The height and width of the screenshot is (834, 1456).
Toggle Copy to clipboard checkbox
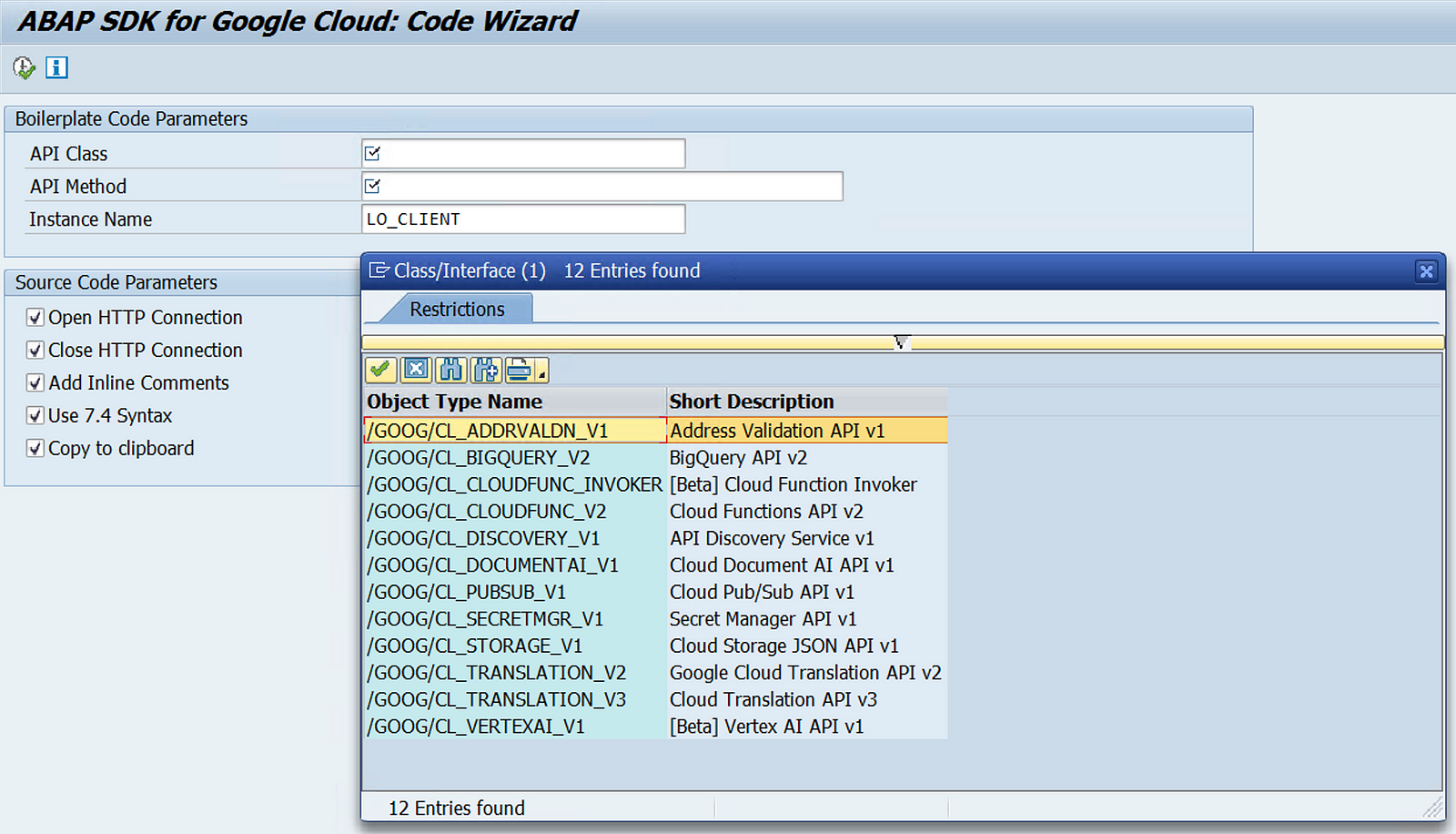35,449
